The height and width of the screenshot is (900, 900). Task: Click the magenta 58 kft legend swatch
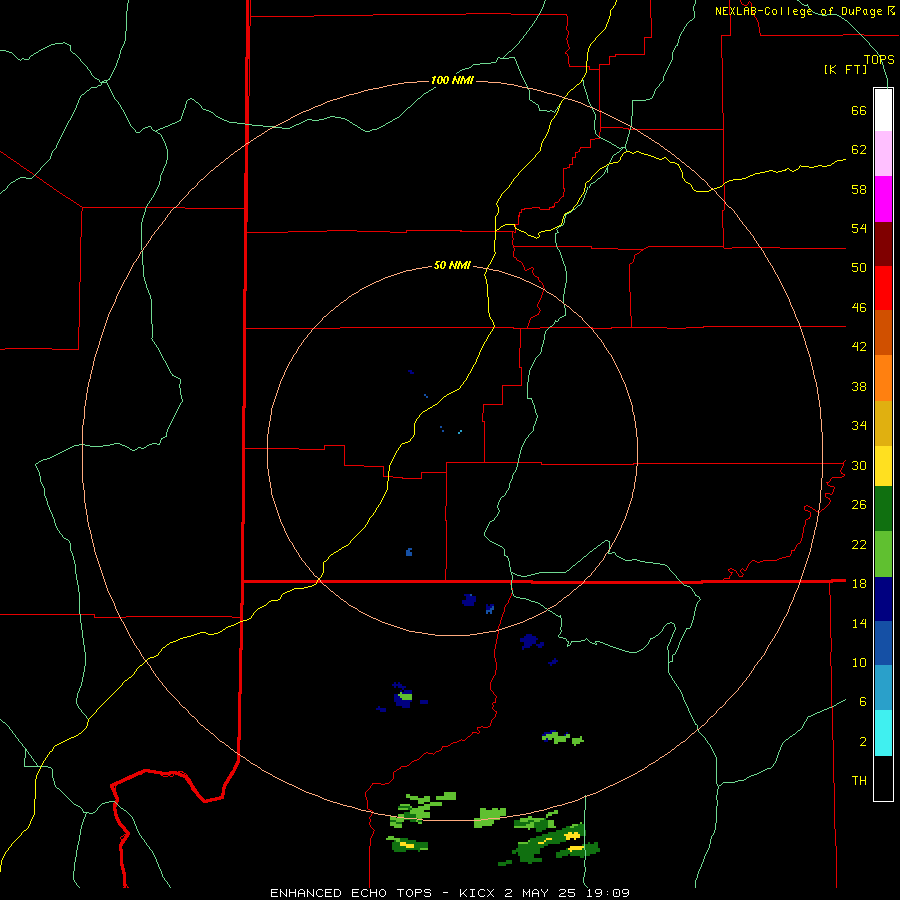click(x=883, y=199)
